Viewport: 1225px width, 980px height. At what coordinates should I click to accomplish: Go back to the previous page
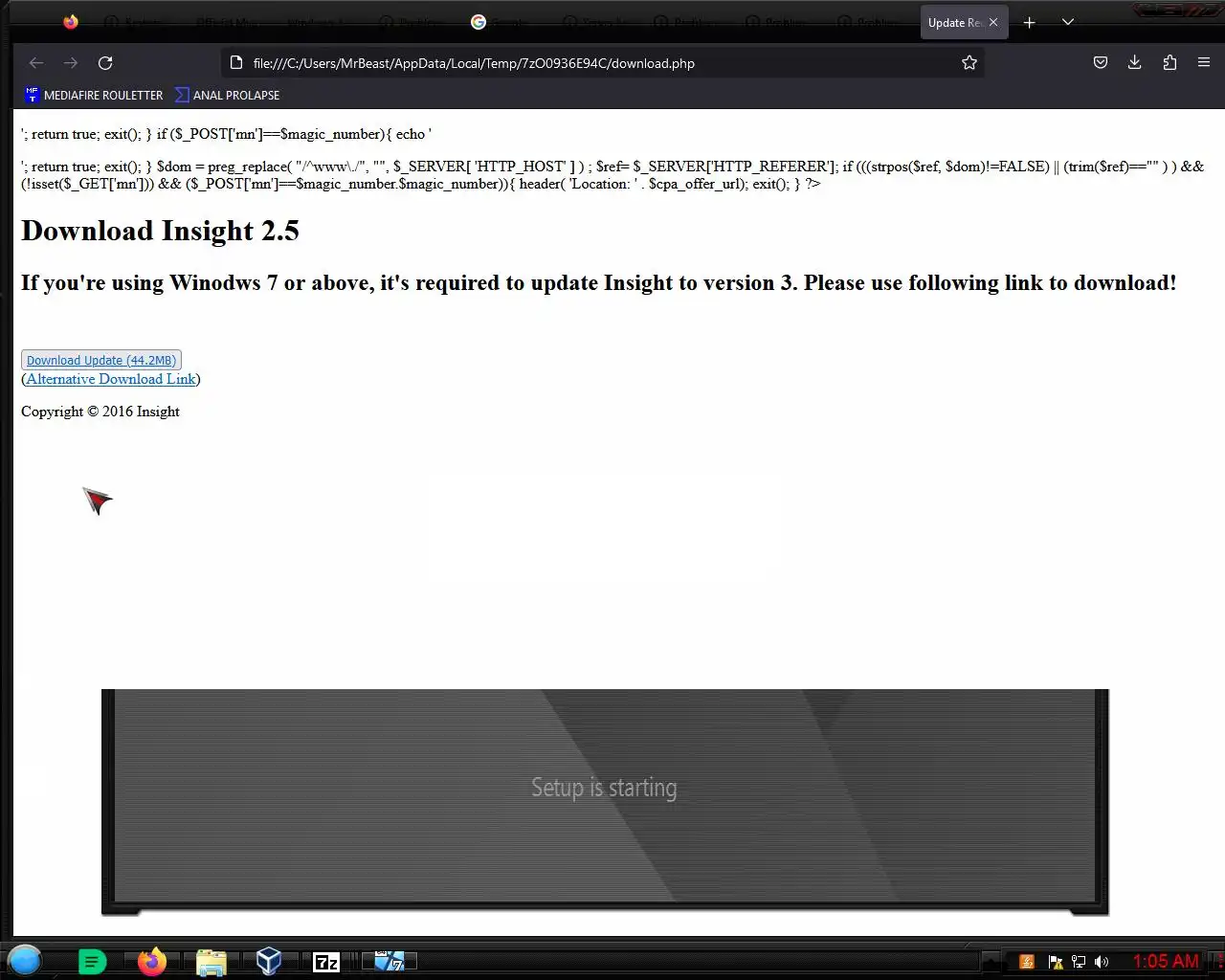[x=36, y=63]
